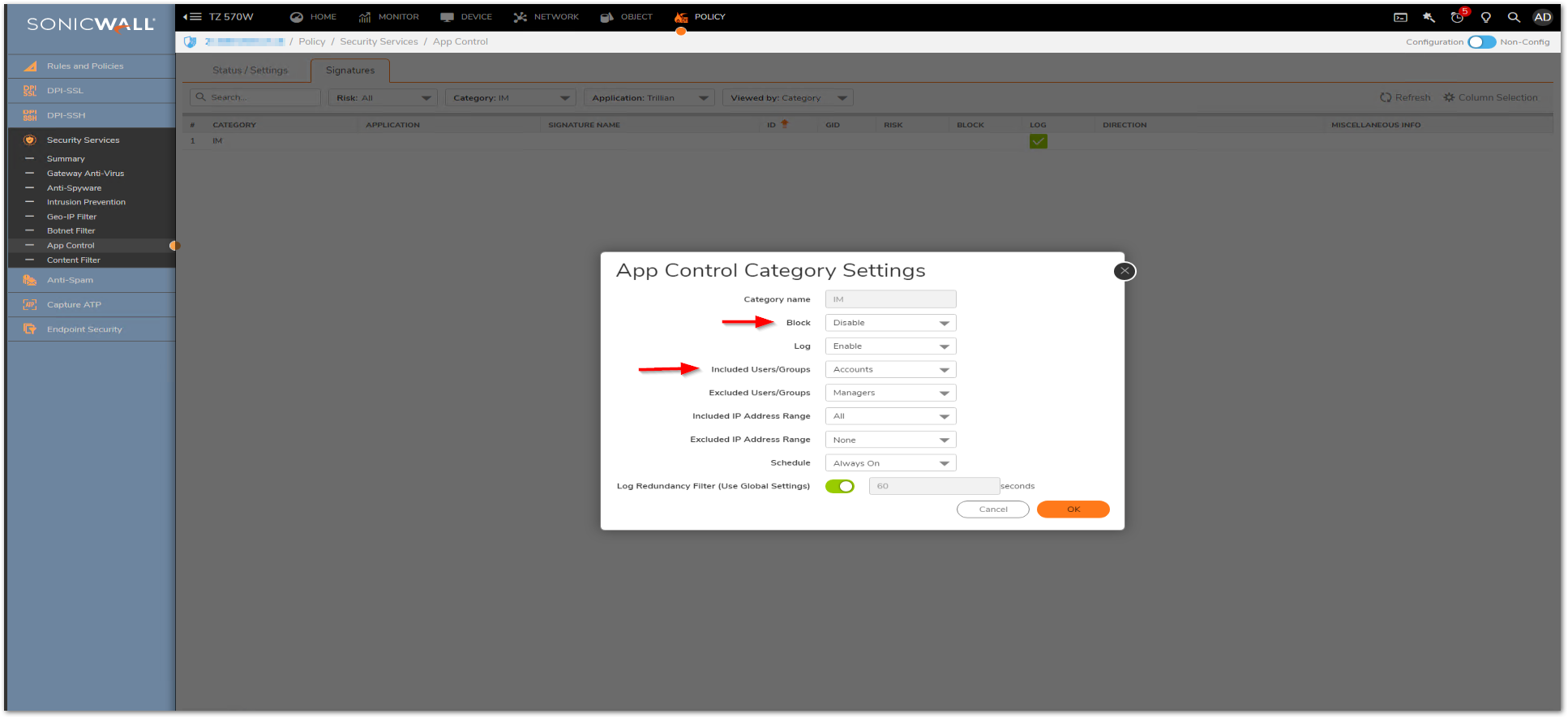1568x718 pixels.
Task: Click the AD user avatar icon
Action: (1542, 17)
